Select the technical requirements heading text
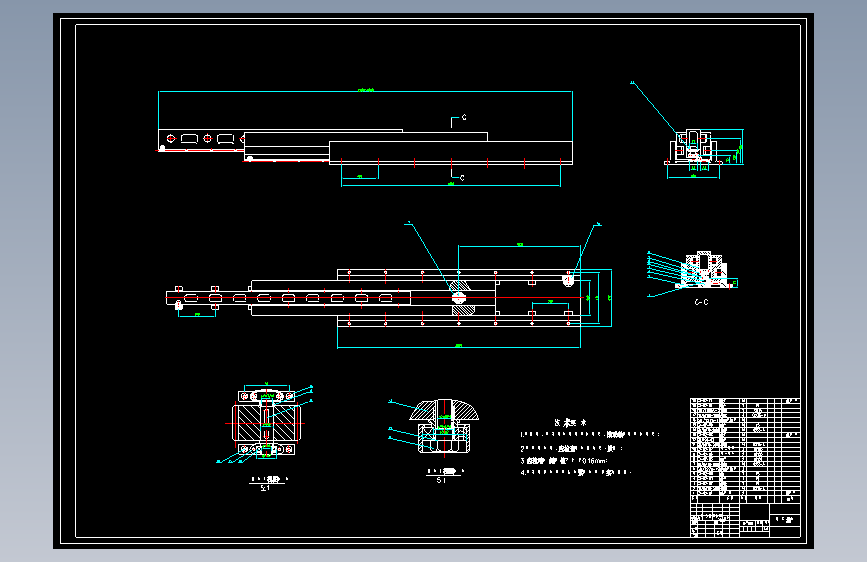The width and height of the screenshot is (867, 562). [570, 423]
